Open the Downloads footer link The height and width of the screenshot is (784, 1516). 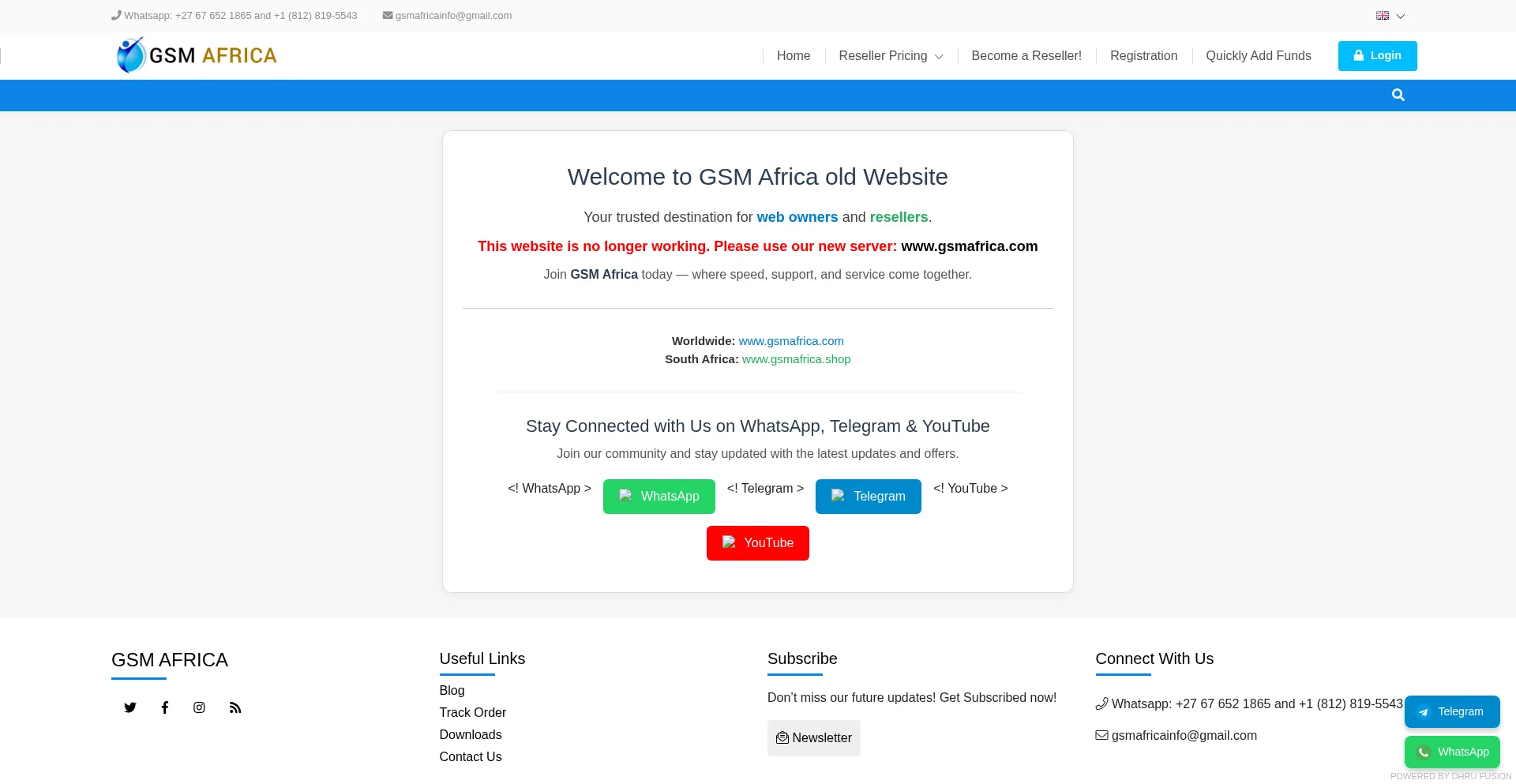[471, 735]
